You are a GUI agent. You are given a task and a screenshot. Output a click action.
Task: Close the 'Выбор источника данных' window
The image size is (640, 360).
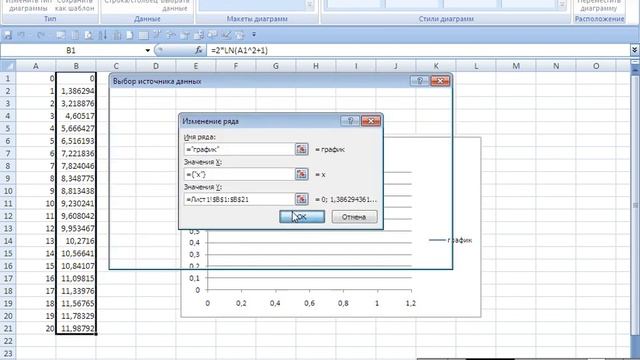440,81
